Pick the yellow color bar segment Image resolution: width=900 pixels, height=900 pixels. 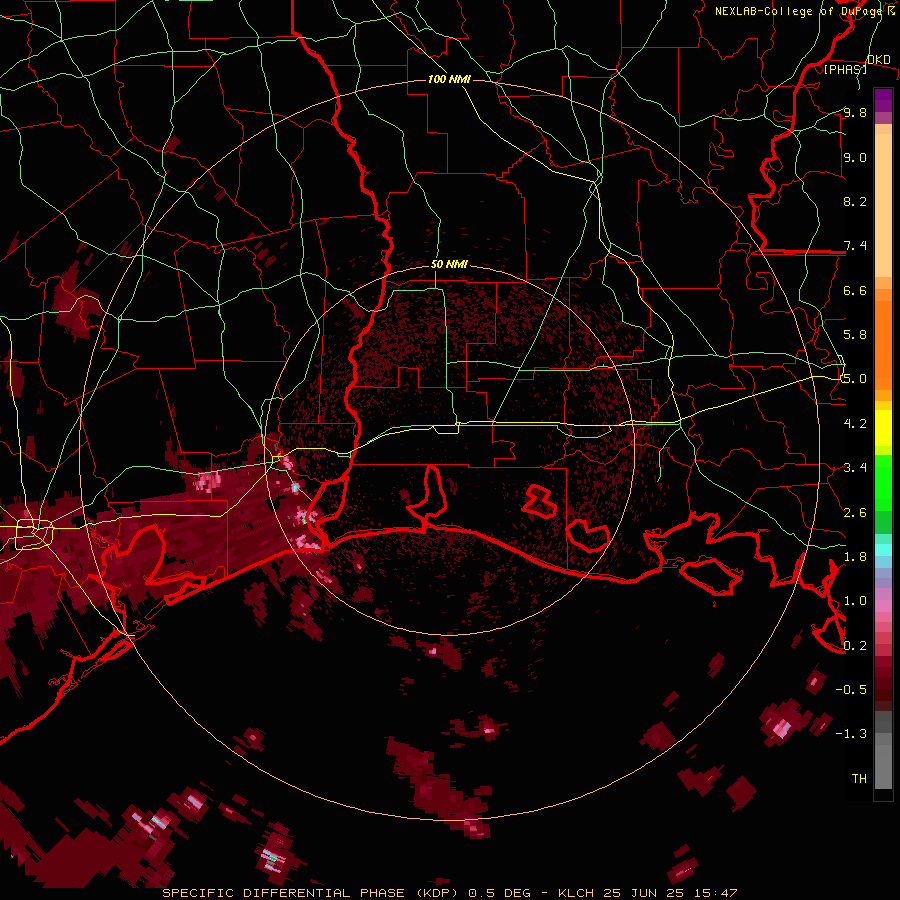(x=883, y=428)
